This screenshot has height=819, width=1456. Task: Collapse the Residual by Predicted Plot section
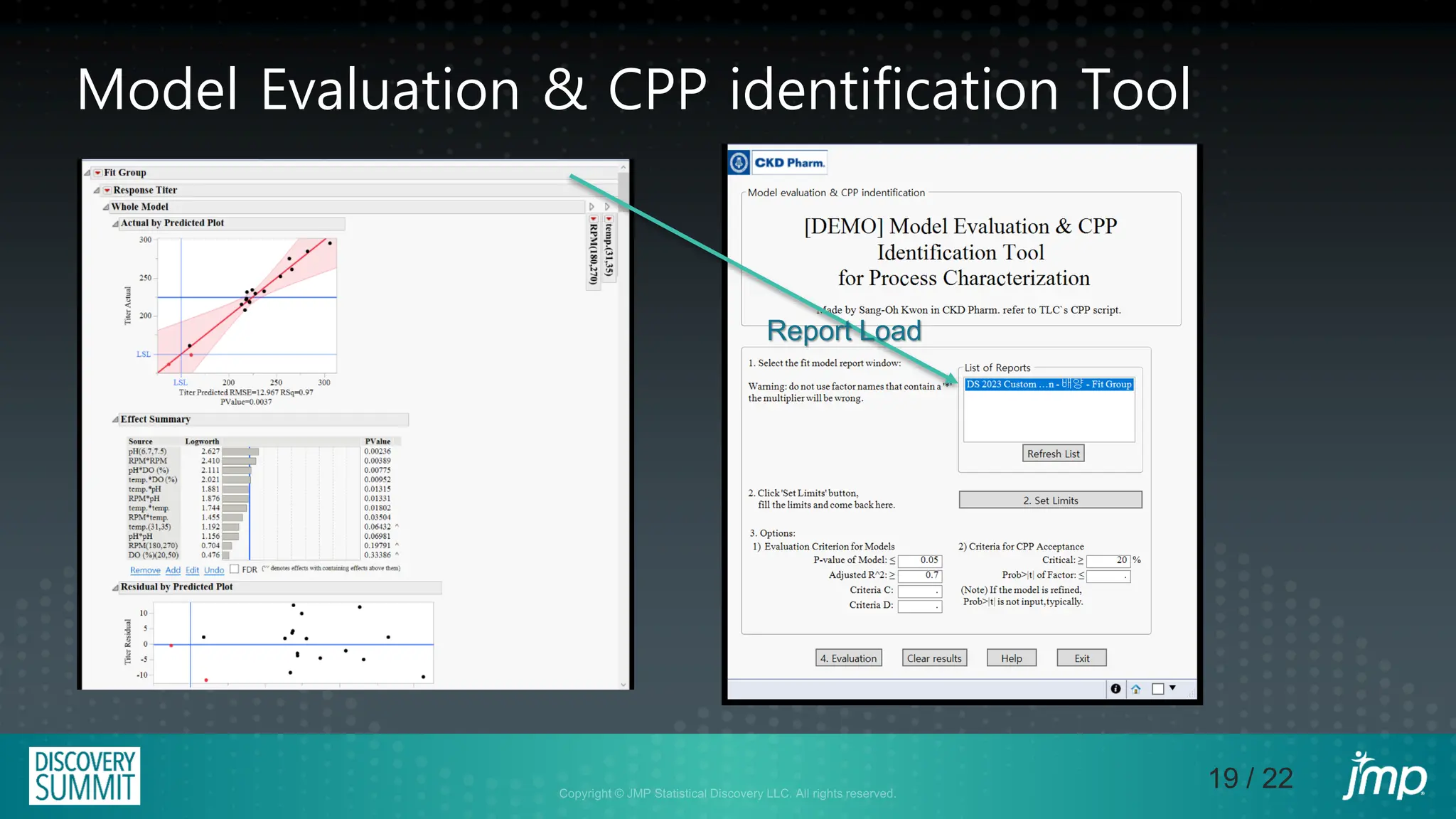point(115,587)
